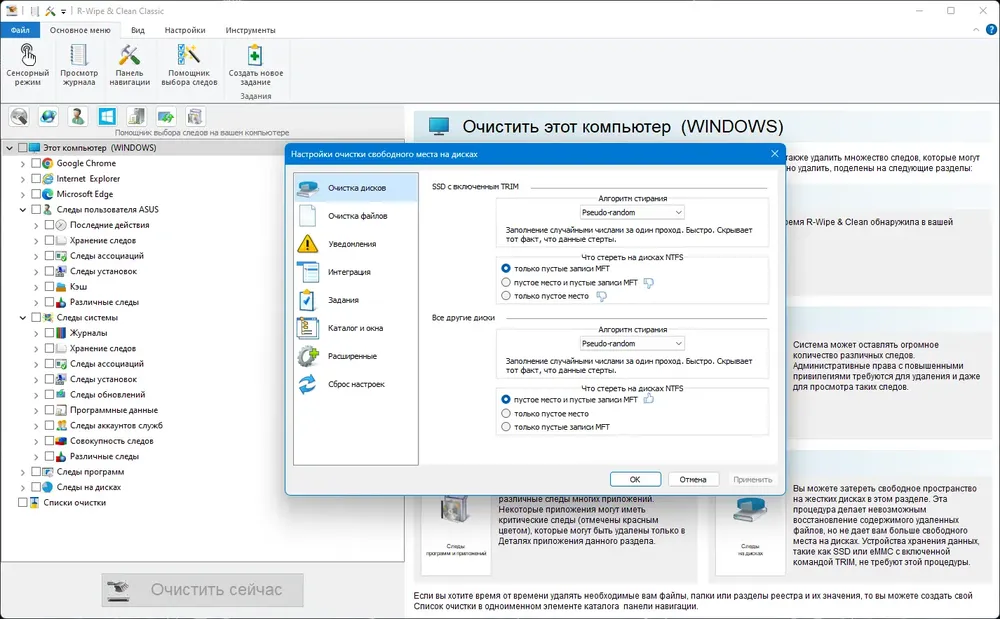Open the SSD Pseudo-random algorithm dropdown
Screen dimensions: 1000x619
[x=632, y=212]
